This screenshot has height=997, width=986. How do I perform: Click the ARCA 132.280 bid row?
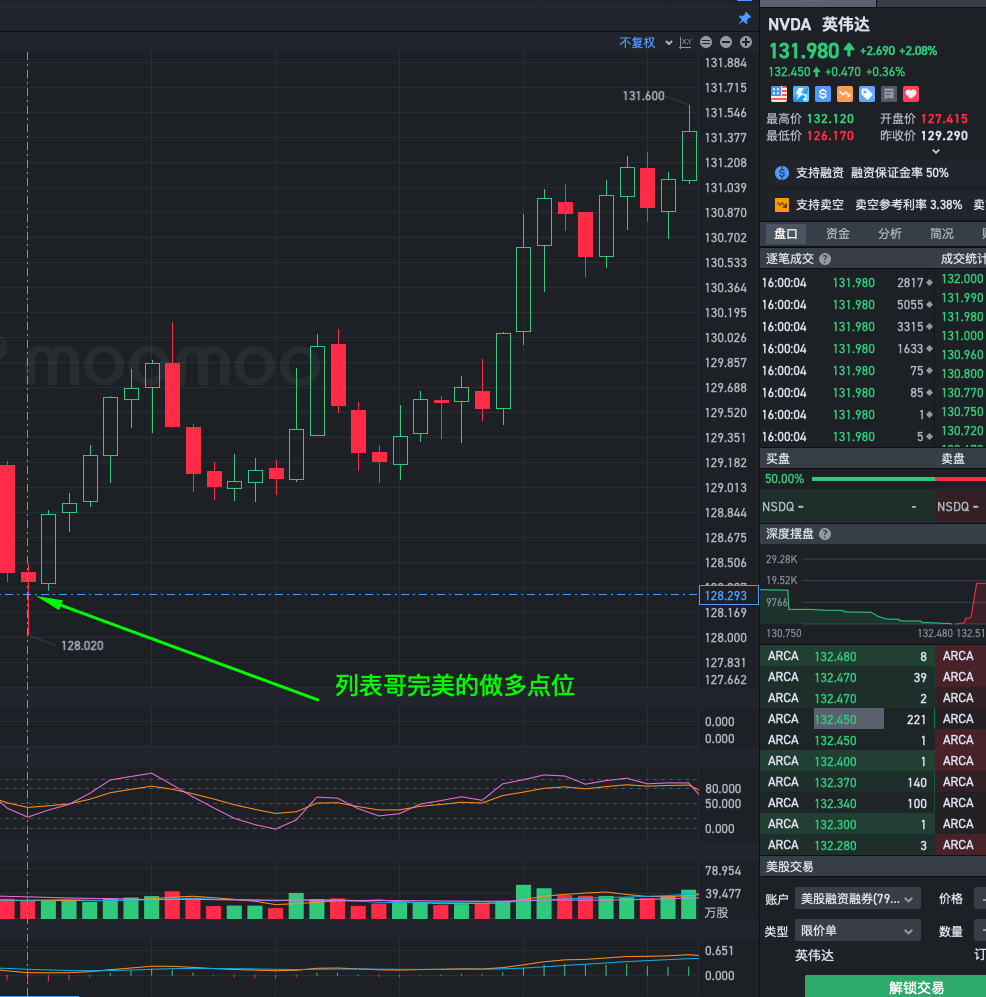[847, 845]
